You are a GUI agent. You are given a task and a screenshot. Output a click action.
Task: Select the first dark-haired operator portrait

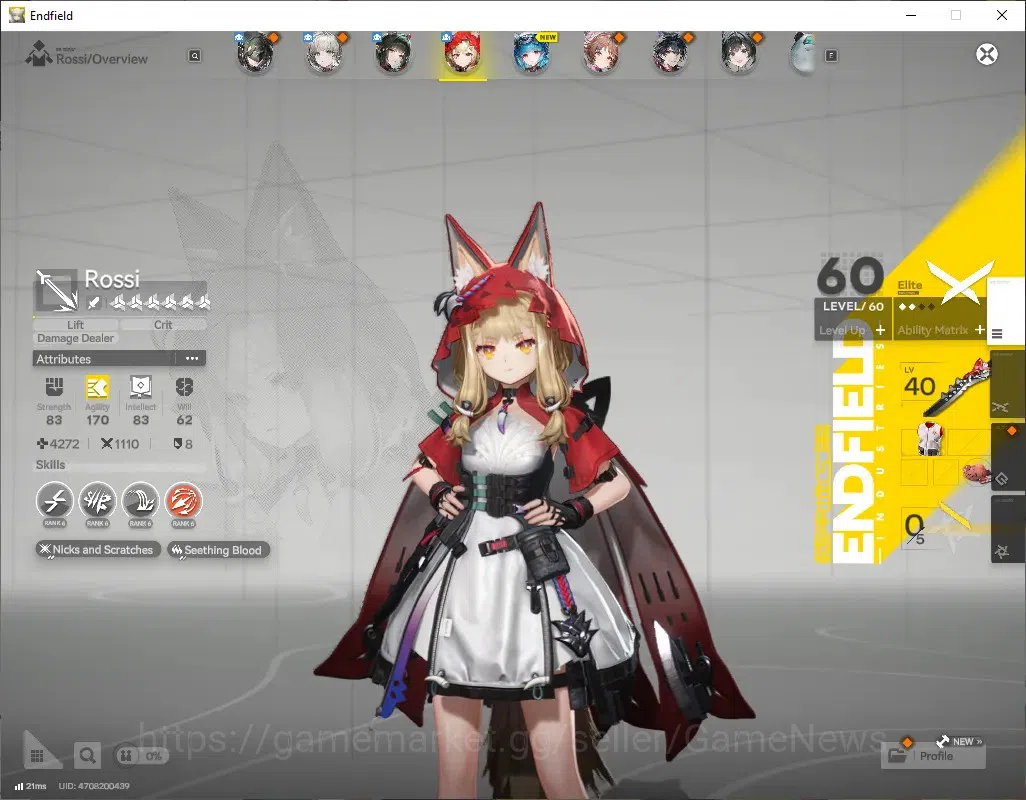256,53
